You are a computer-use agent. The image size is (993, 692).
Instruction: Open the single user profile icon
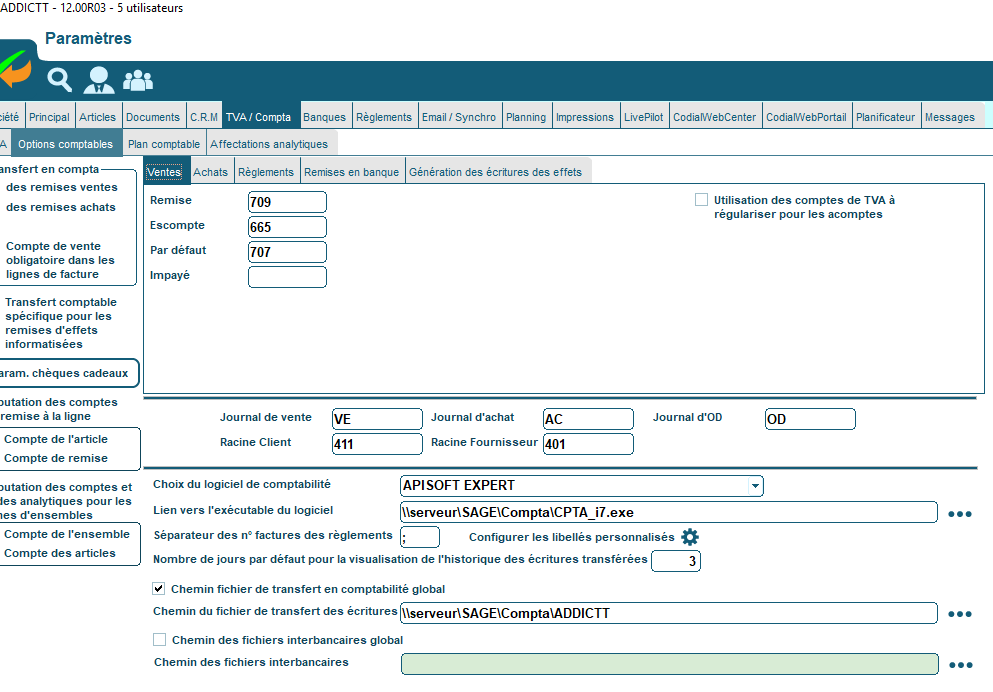[x=99, y=79]
